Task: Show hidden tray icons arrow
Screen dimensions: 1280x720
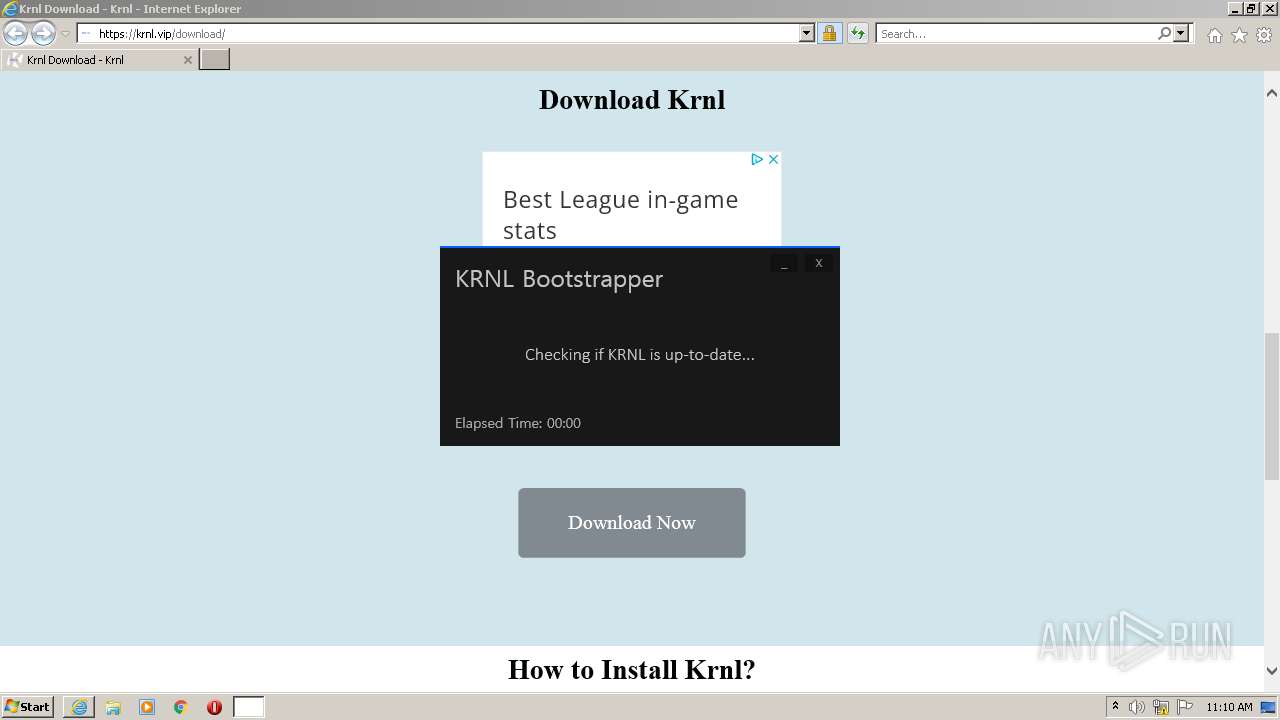Action: click(1116, 707)
